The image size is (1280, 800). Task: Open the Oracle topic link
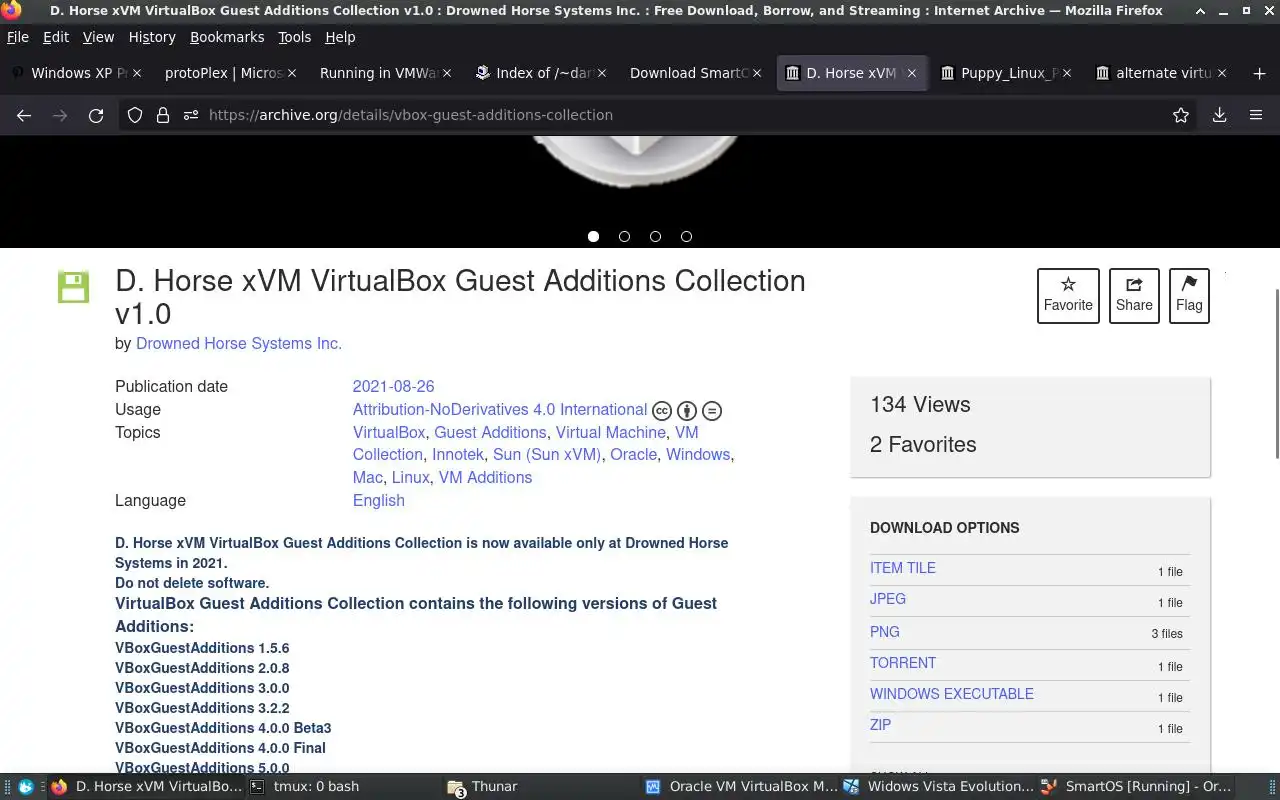click(634, 455)
